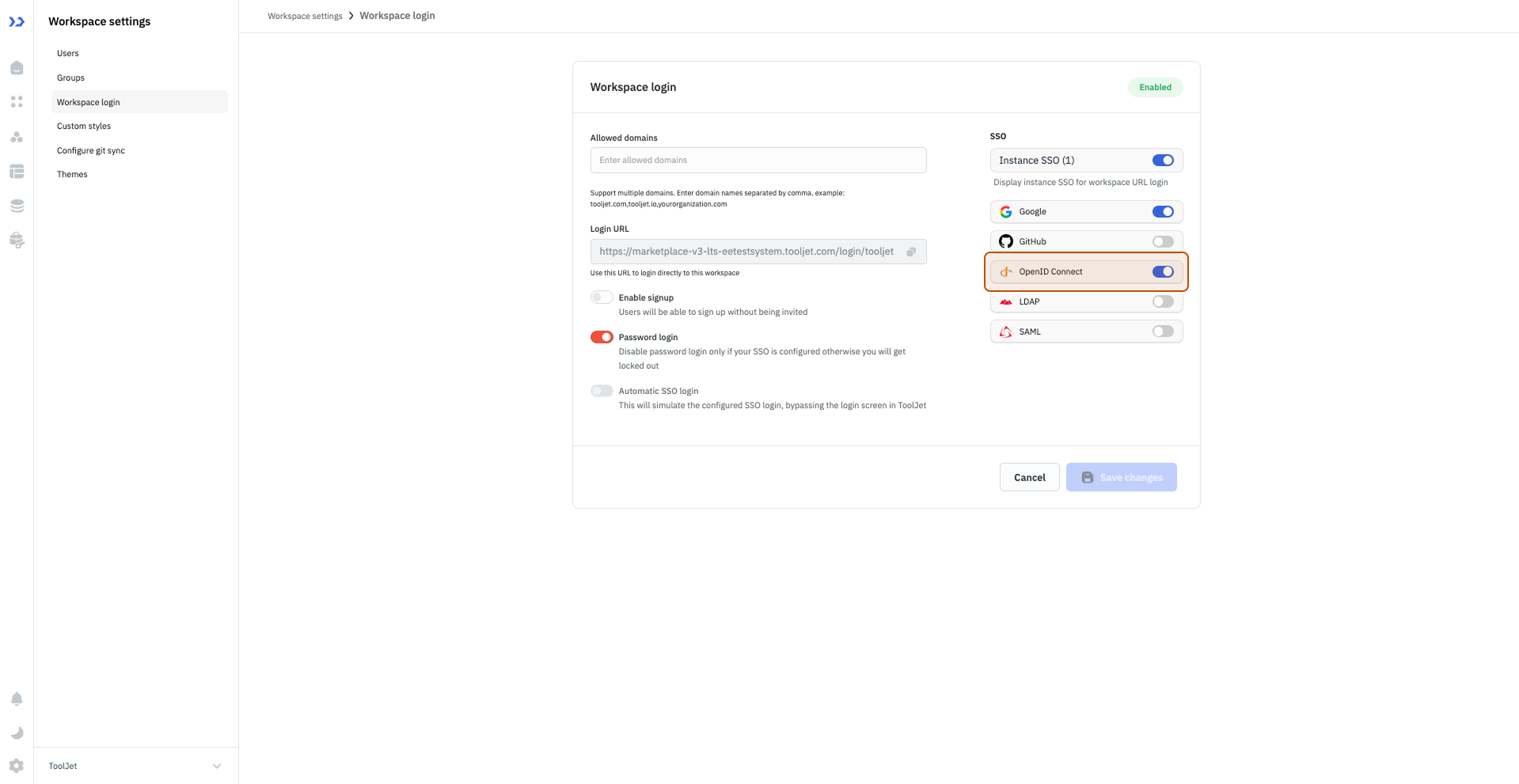This screenshot has height=784, width=1519.
Task: Click the Allowed domains input field
Action: pyautogui.click(x=758, y=160)
